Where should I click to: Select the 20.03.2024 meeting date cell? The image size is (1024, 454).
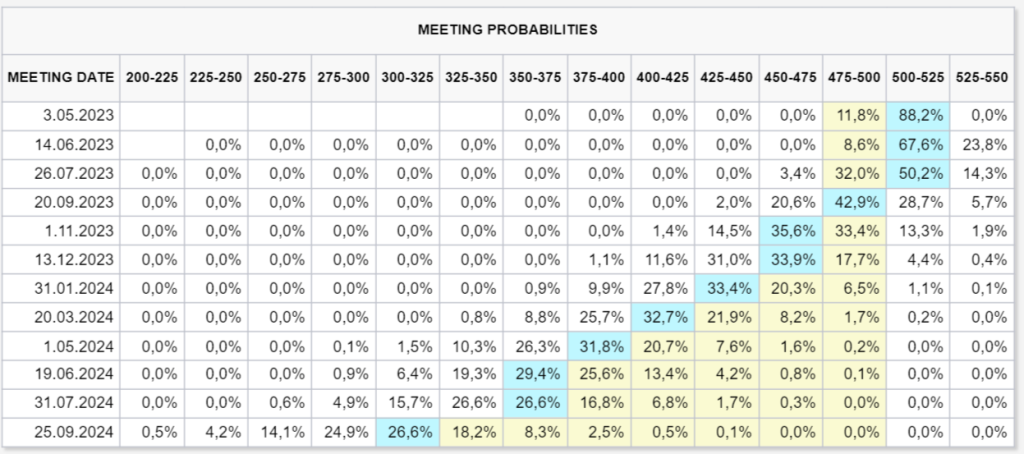pyautogui.click(x=78, y=321)
